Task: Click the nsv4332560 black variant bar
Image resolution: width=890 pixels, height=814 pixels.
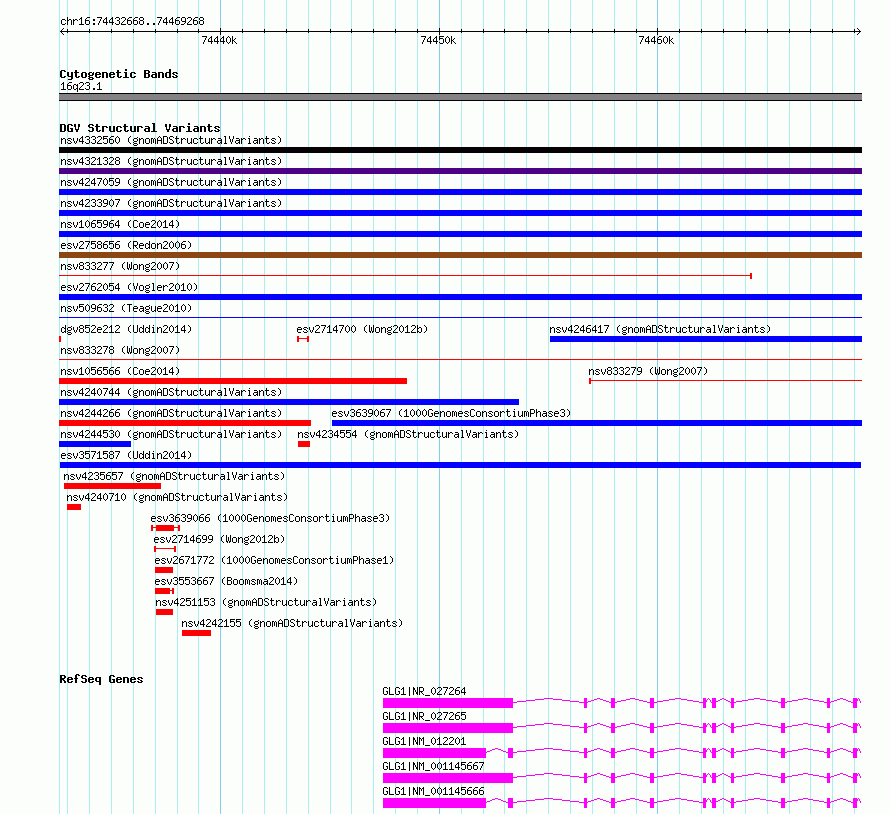Action: tap(460, 150)
